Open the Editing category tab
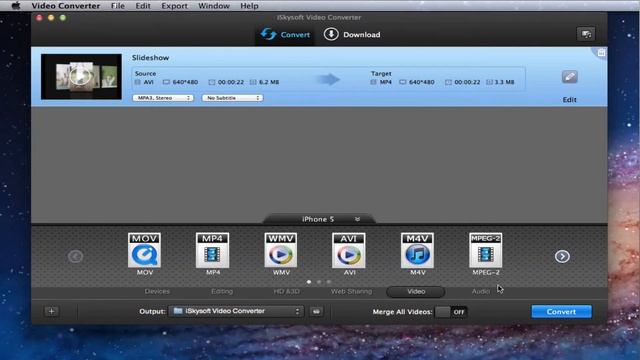 (x=222, y=291)
